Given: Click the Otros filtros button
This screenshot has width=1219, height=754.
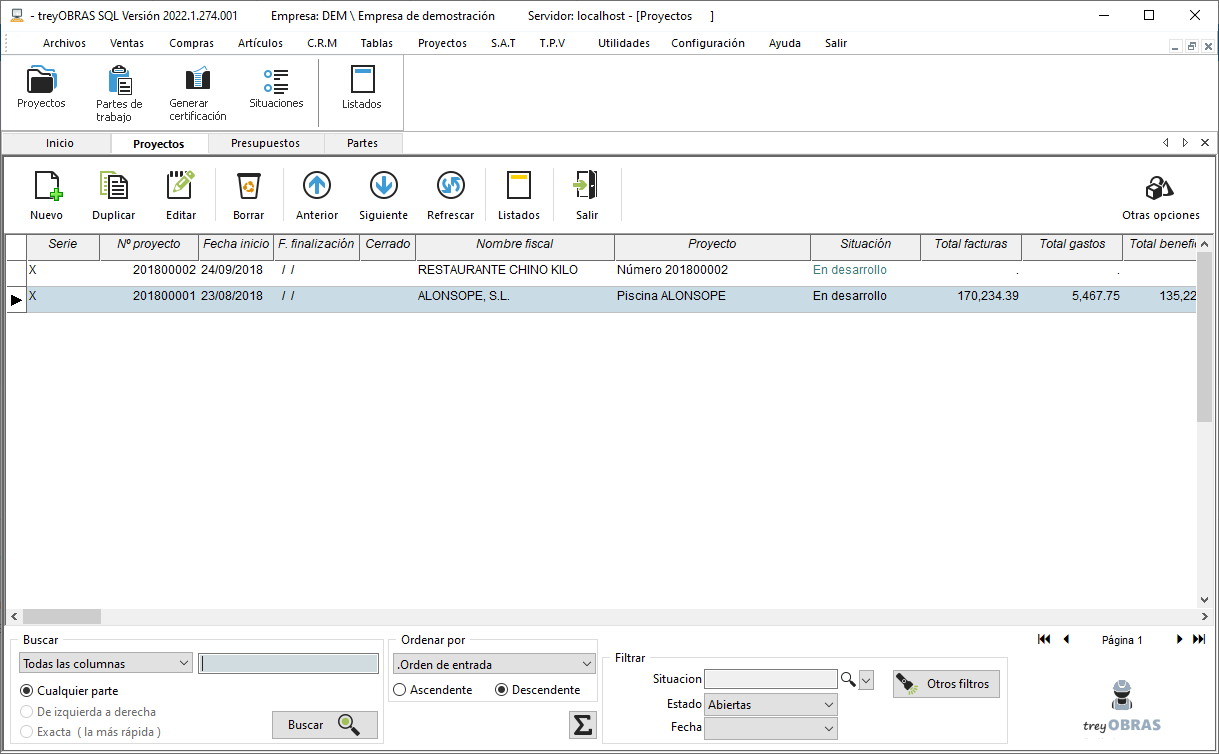Looking at the screenshot, I should (946, 684).
